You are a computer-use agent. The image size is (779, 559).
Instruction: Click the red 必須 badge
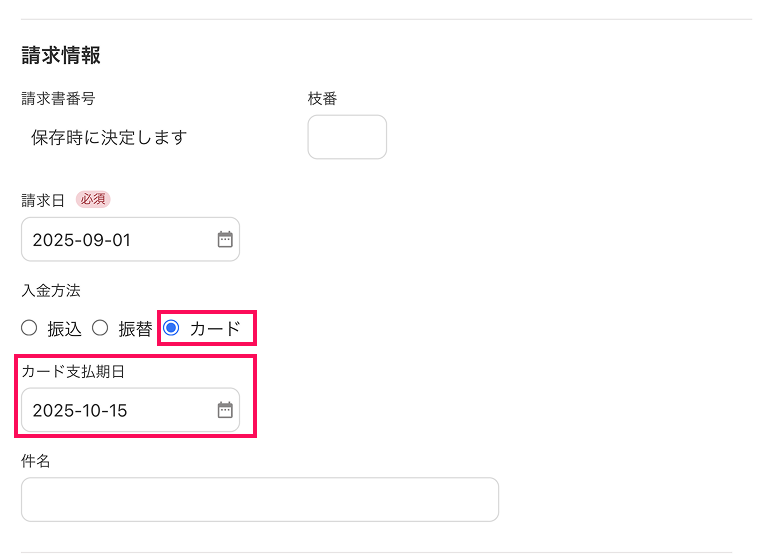pos(93,199)
